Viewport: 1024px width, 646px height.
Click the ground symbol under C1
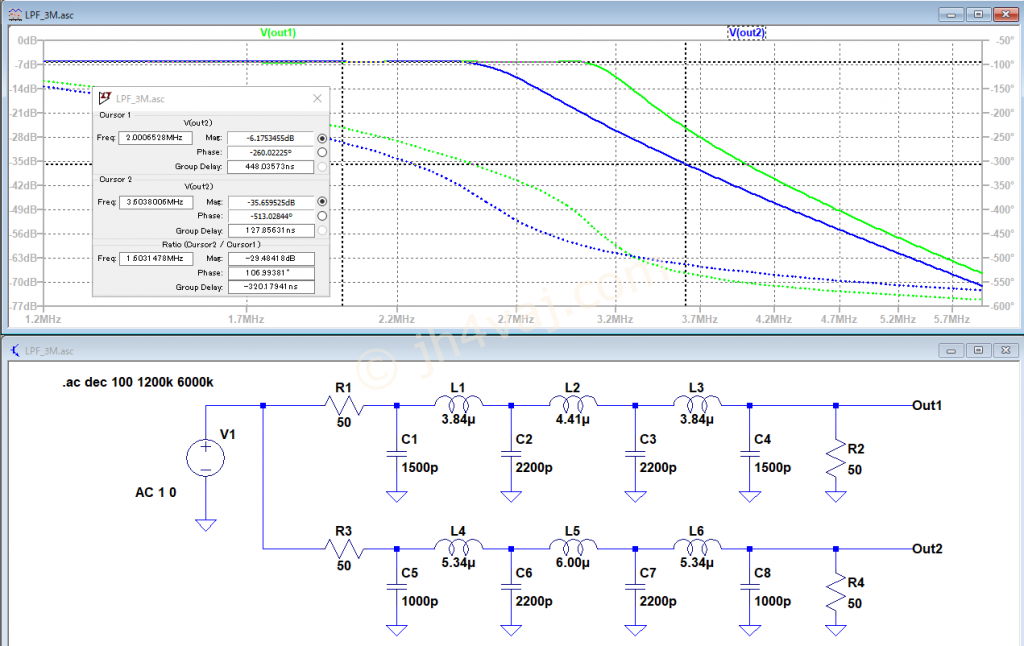(396, 496)
